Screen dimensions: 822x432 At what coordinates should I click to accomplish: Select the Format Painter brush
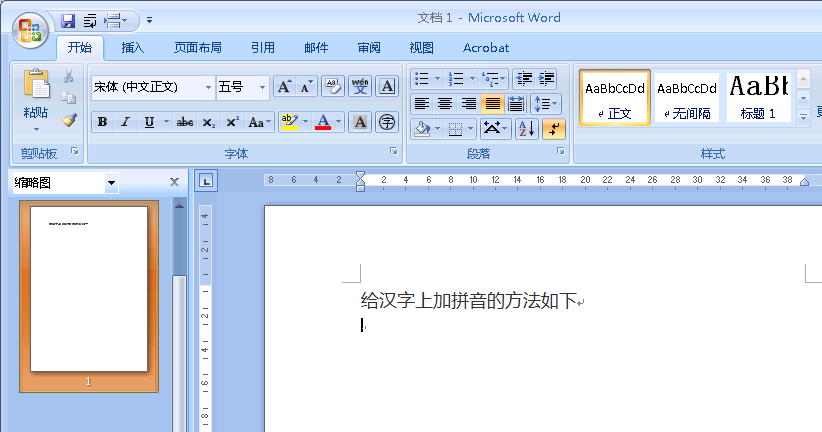tap(69, 121)
